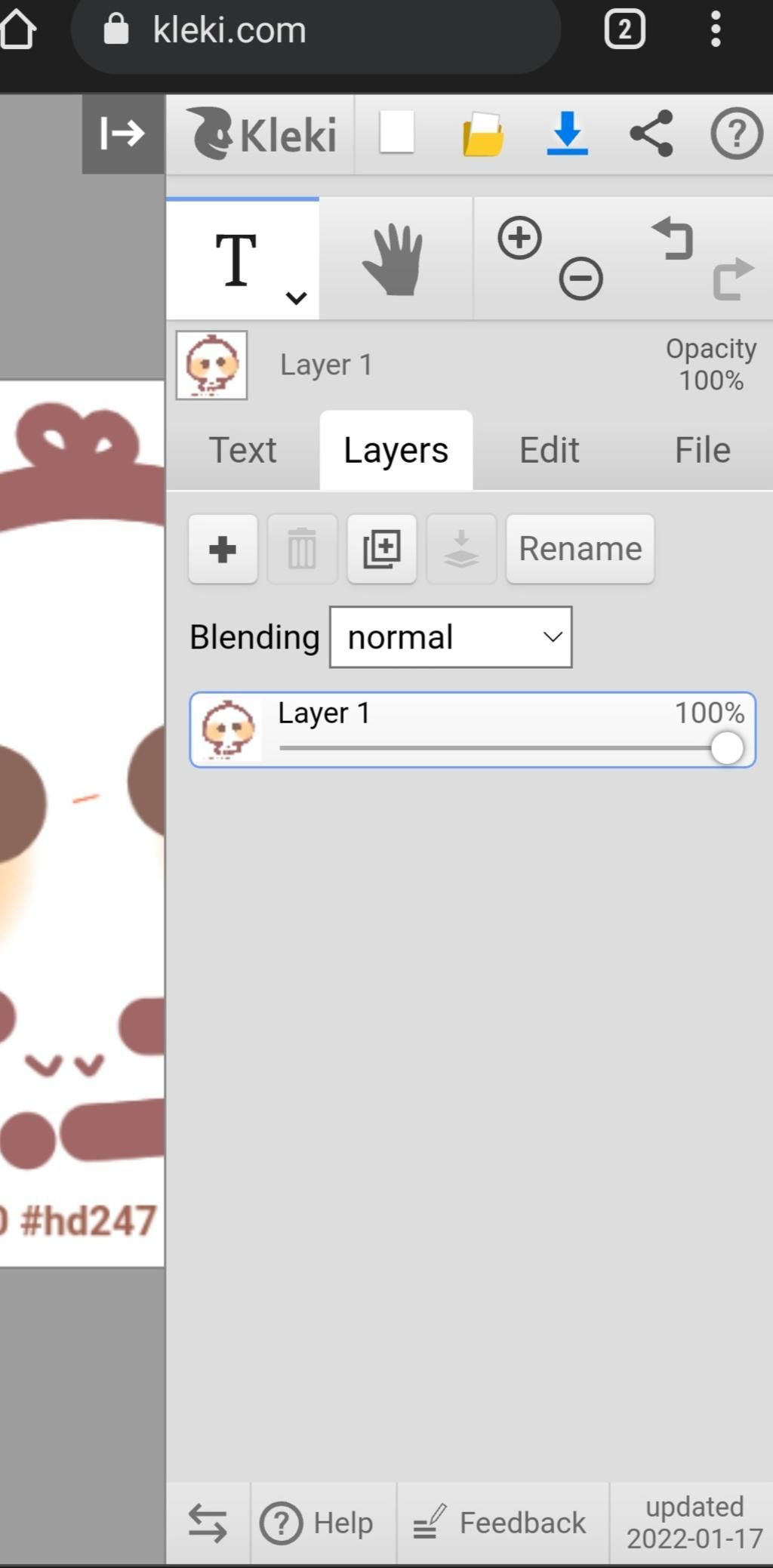
Task: Click the zoom in plus icon
Action: click(519, 239)
